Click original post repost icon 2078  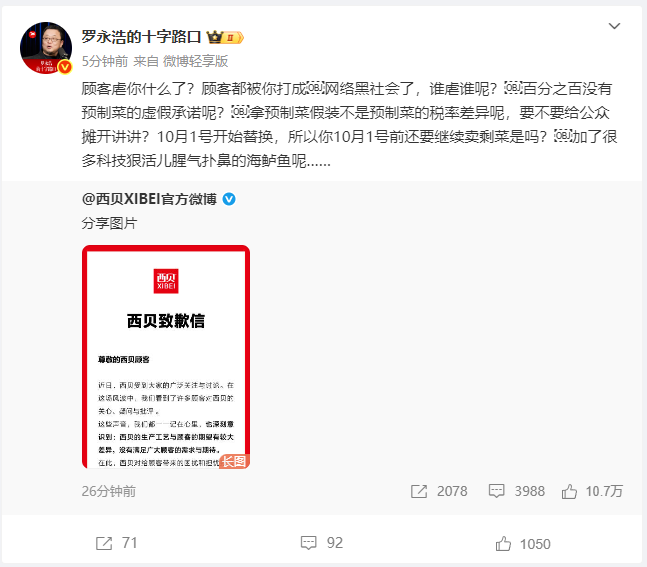(x=419, y=491)
